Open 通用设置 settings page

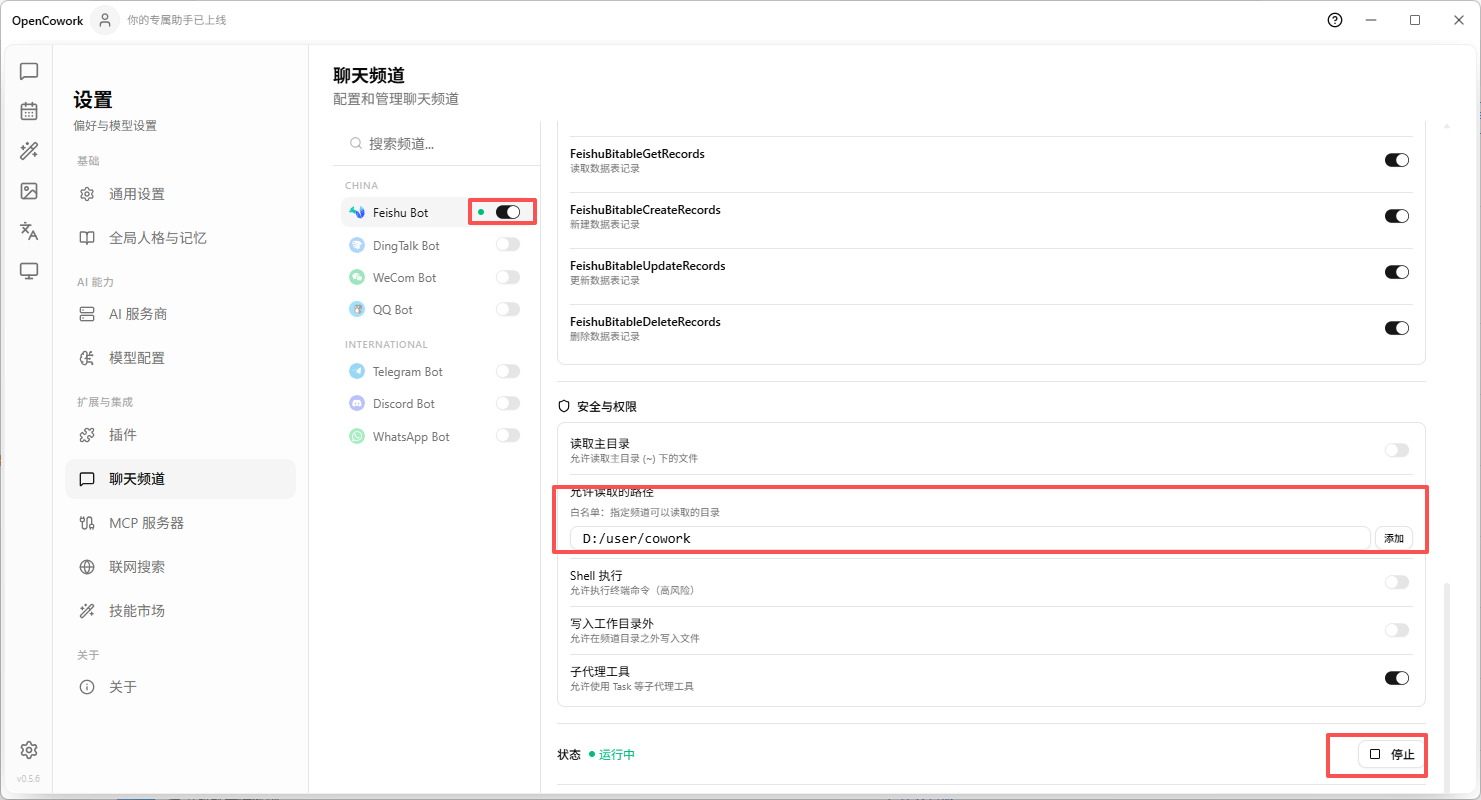point(180,194)
